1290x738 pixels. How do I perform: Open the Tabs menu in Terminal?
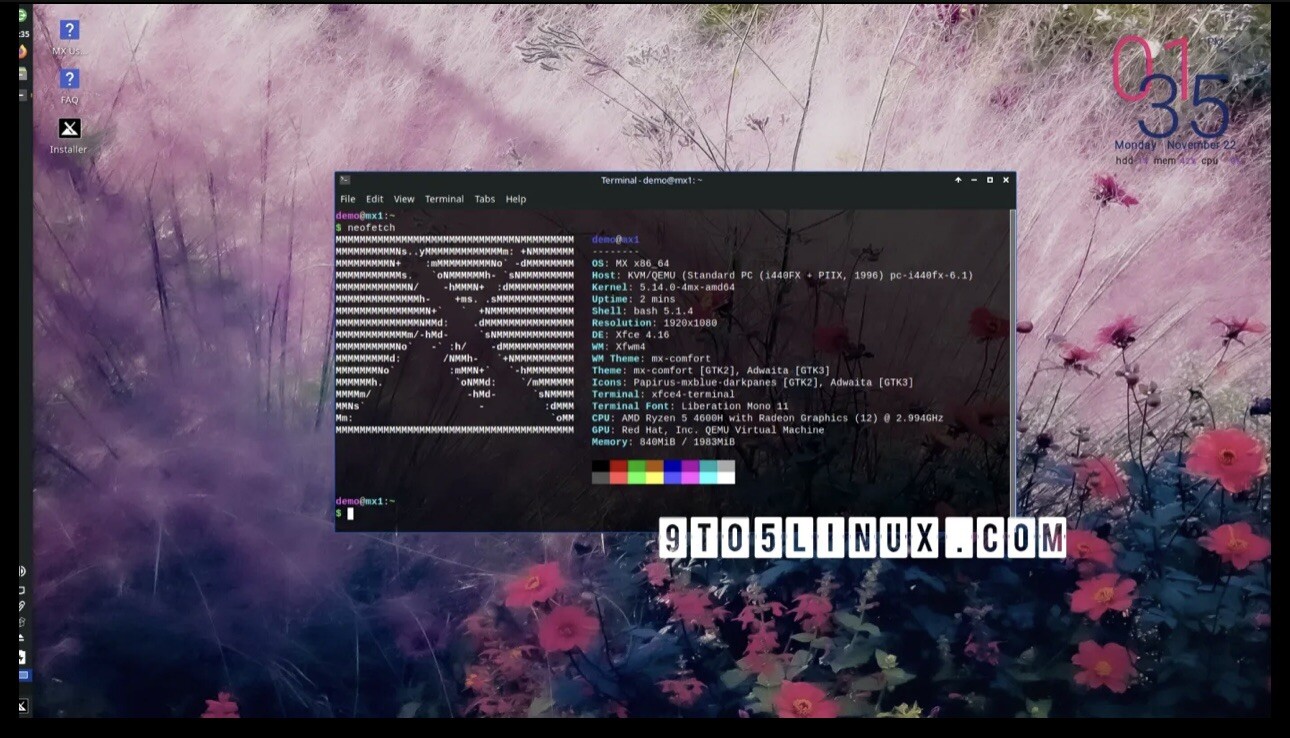485,199
